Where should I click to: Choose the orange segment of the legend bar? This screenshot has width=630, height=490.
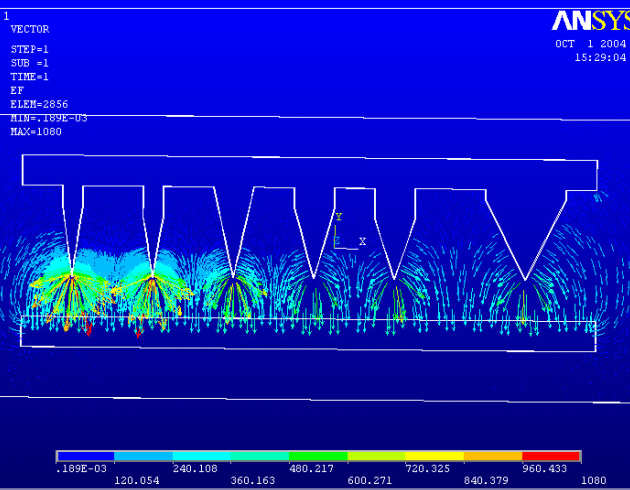pyautogui.click(x=493, y=456)
